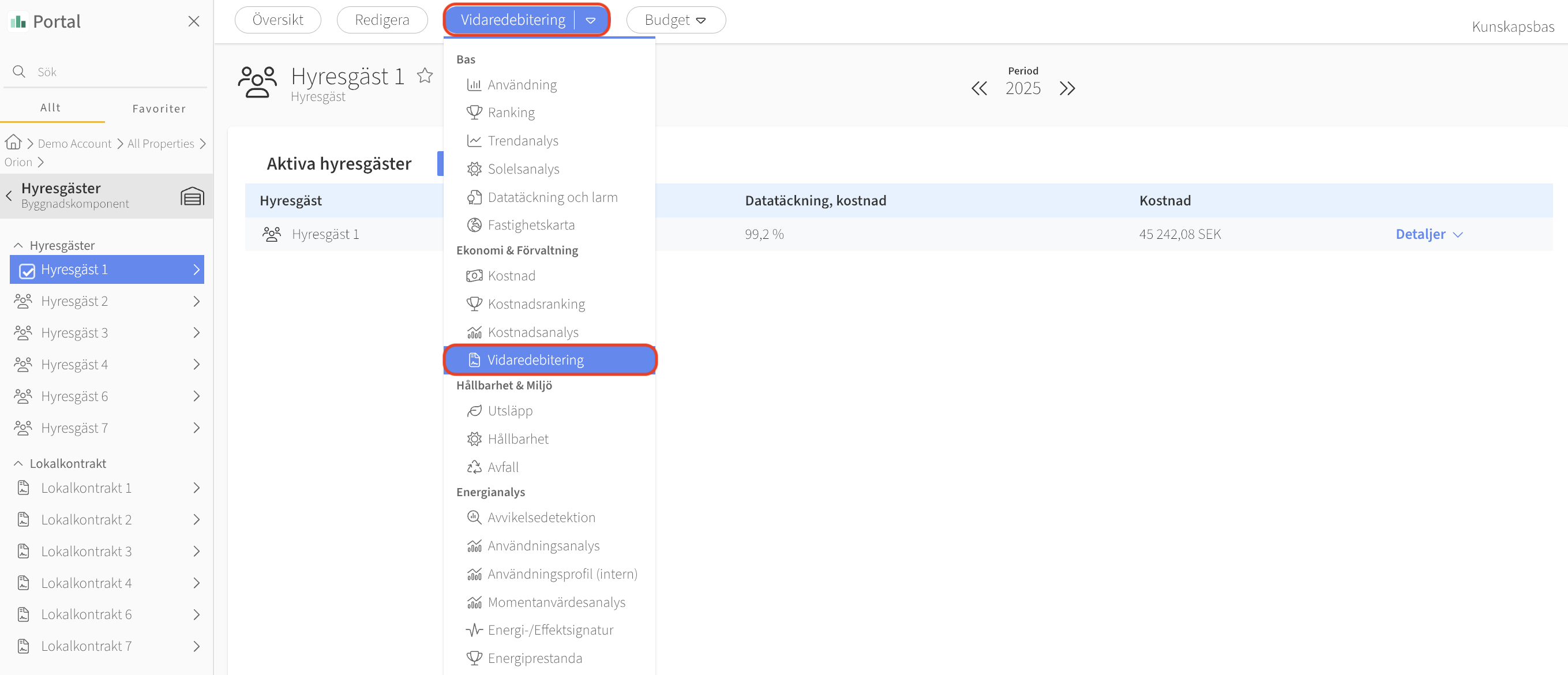Open Kostnad money menu item
1568x675 pixels.
coord(549,276)
